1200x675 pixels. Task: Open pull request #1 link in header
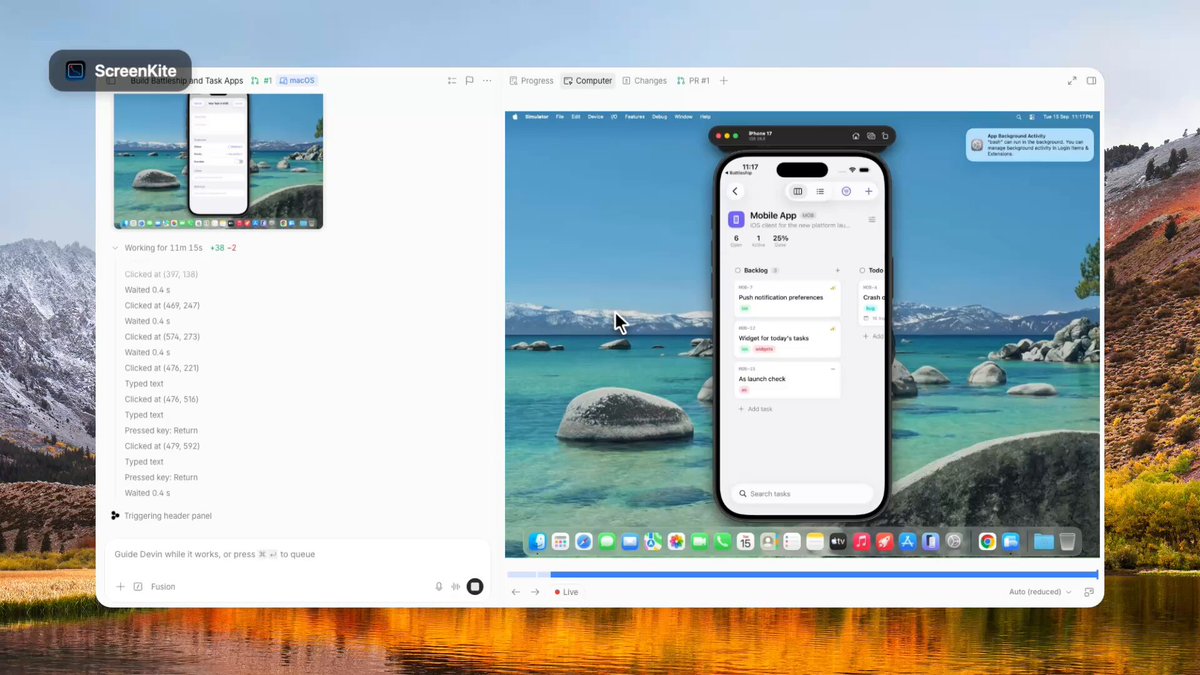[x=261, y=81]
